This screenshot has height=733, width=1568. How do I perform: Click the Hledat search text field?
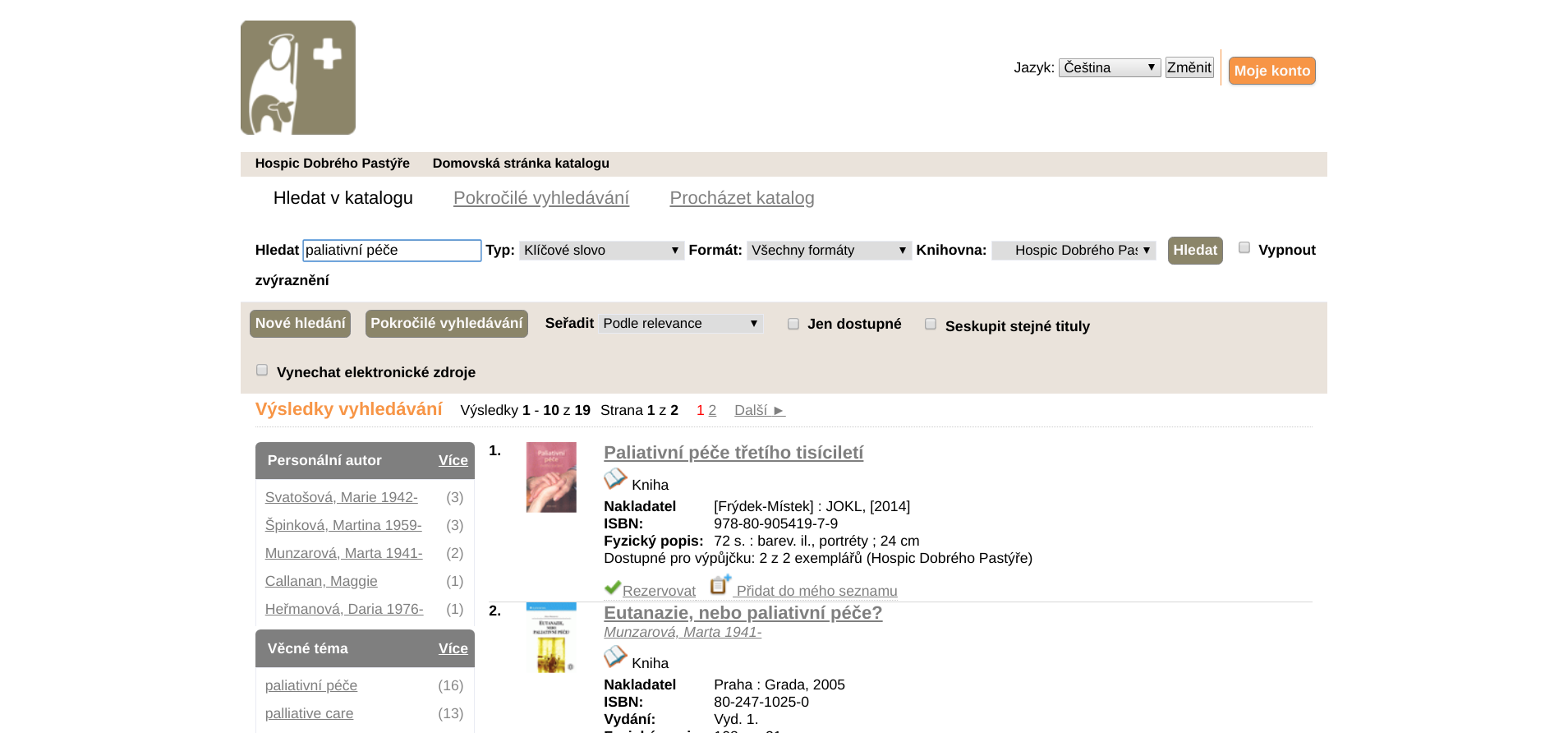[392, 251]
